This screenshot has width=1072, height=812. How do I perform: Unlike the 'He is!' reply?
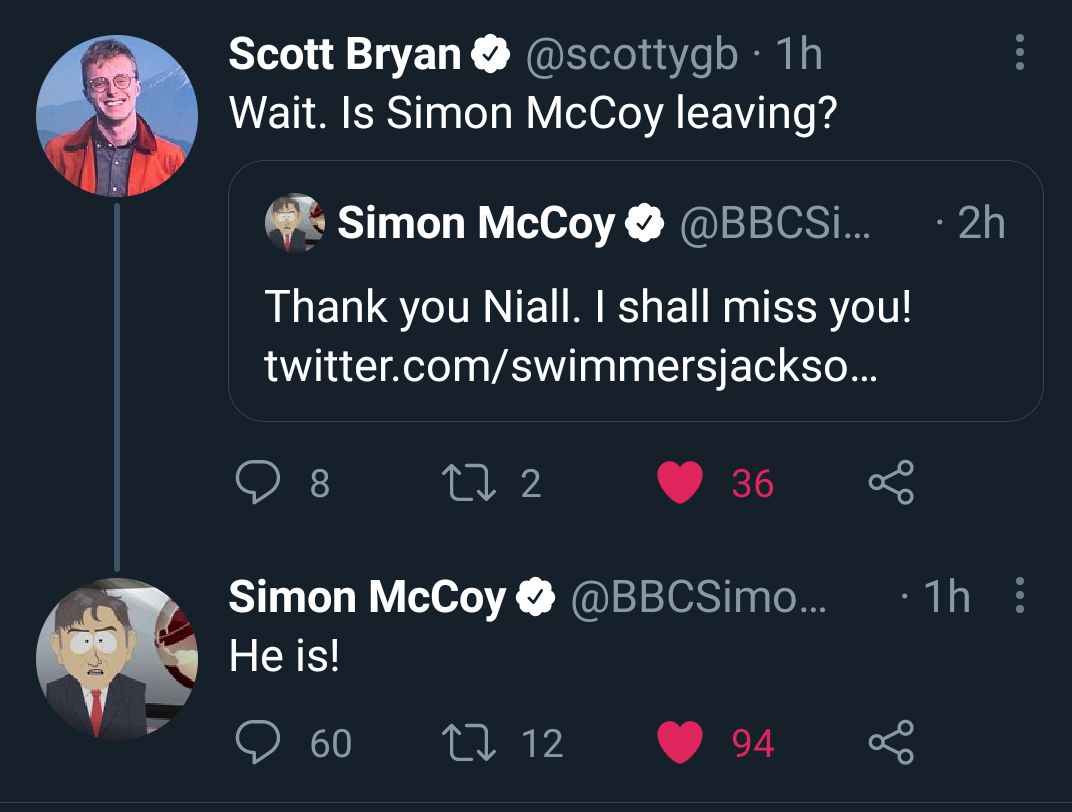coord(680,741)
